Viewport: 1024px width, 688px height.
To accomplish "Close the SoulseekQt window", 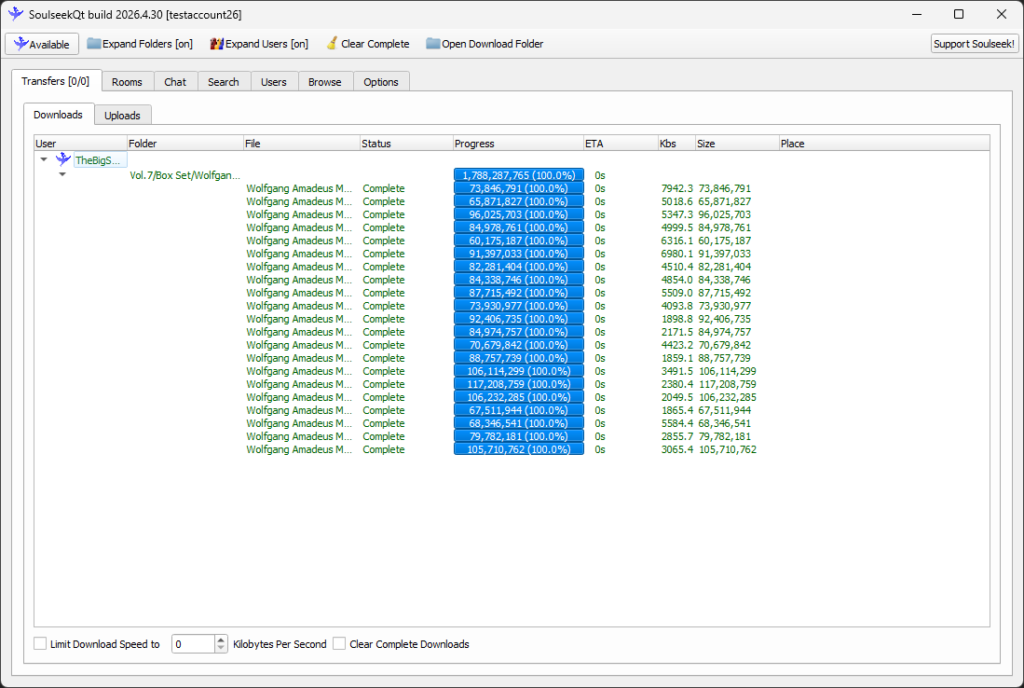I will 1001,14.
